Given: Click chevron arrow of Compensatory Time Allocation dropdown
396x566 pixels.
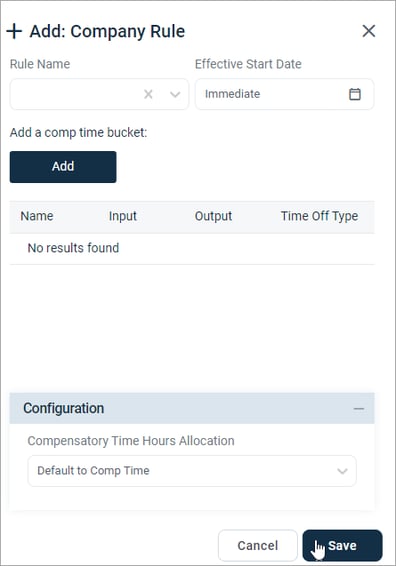Looking at the screenshot, I should pyautogui.click(x=342, y=471).
